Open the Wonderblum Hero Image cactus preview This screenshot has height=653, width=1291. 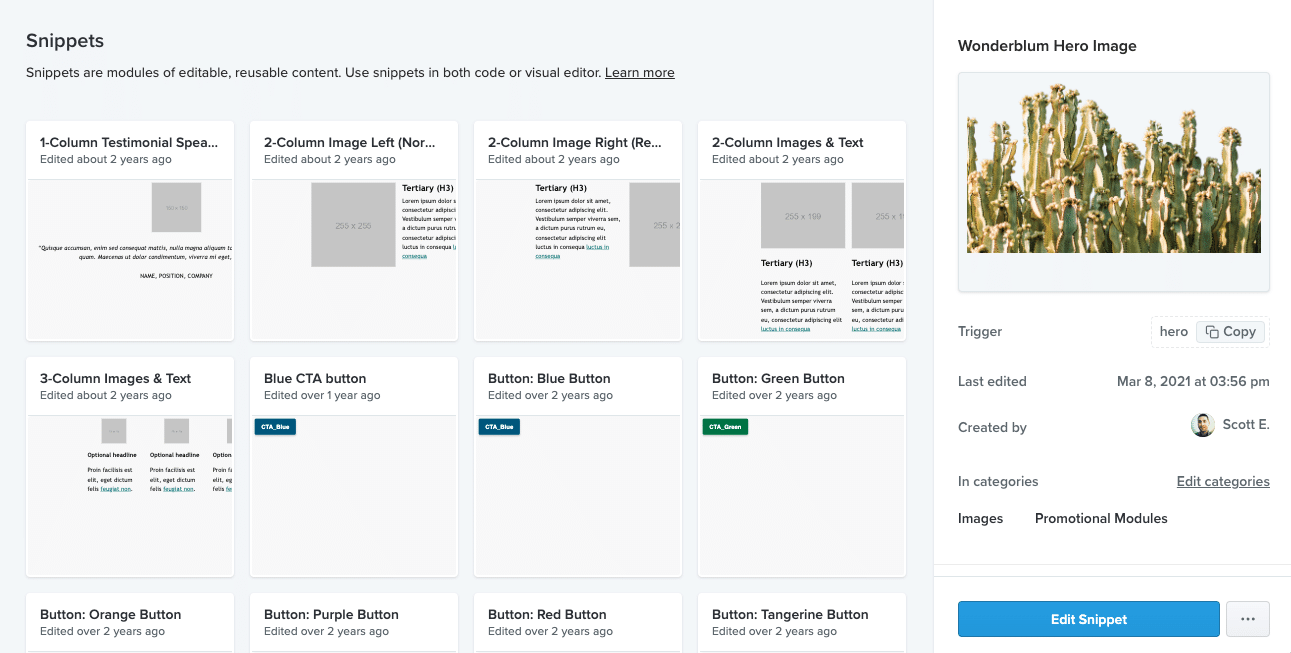pos(1114,182)
